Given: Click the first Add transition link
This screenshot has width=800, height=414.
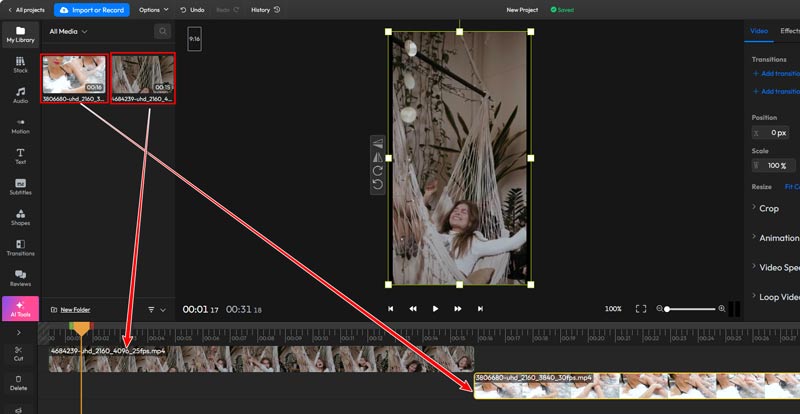Looking at the screenshot, I should (x=776, y=74).
